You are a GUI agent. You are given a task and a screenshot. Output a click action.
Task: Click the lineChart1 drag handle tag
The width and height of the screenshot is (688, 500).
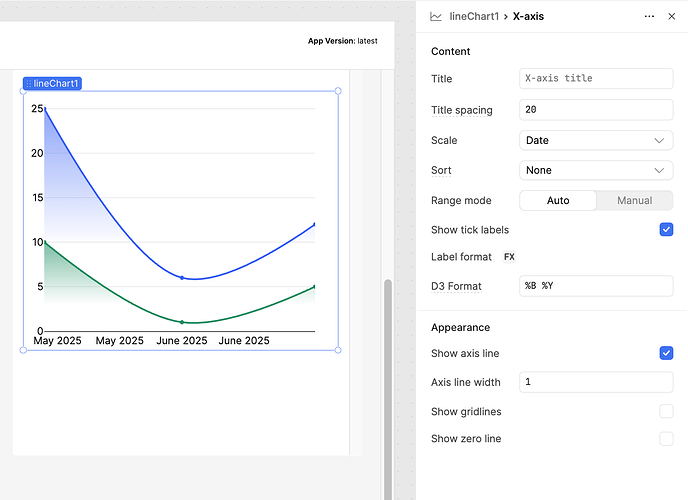pyautogui.click(x=52, y=83)
